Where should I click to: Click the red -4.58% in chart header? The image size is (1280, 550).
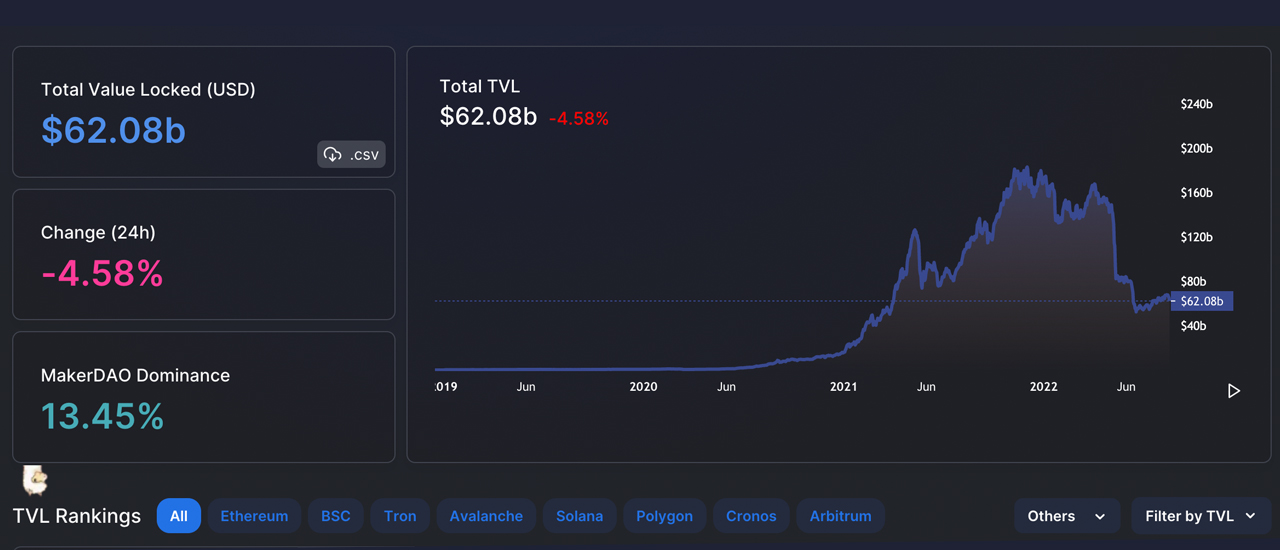click(579, 118)
